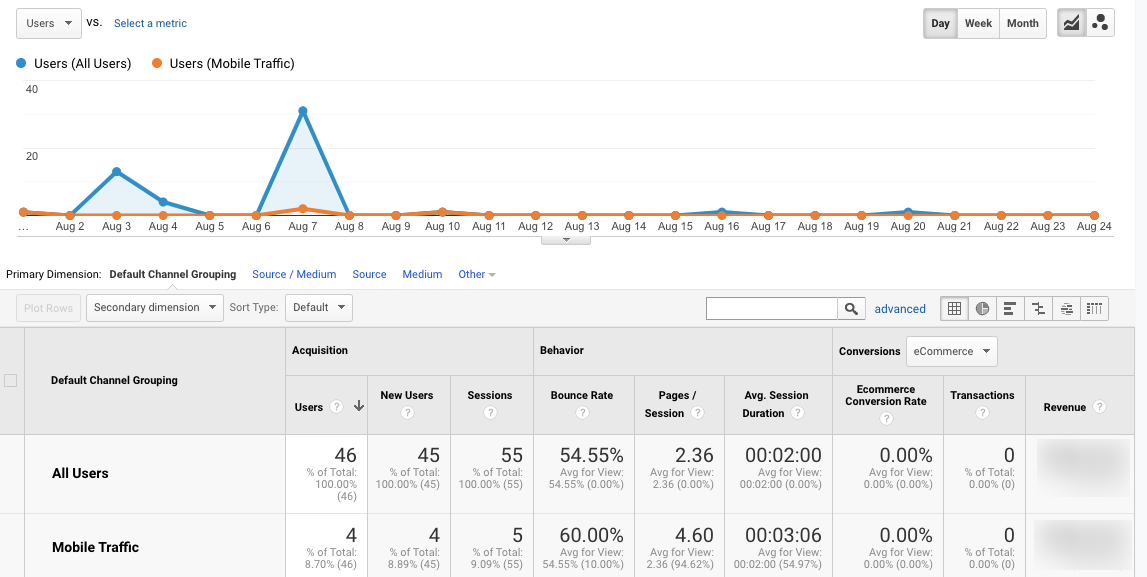1147x577 pixels.
Task: Select Source / Medium as primary dimension
Action: [294, 273]
